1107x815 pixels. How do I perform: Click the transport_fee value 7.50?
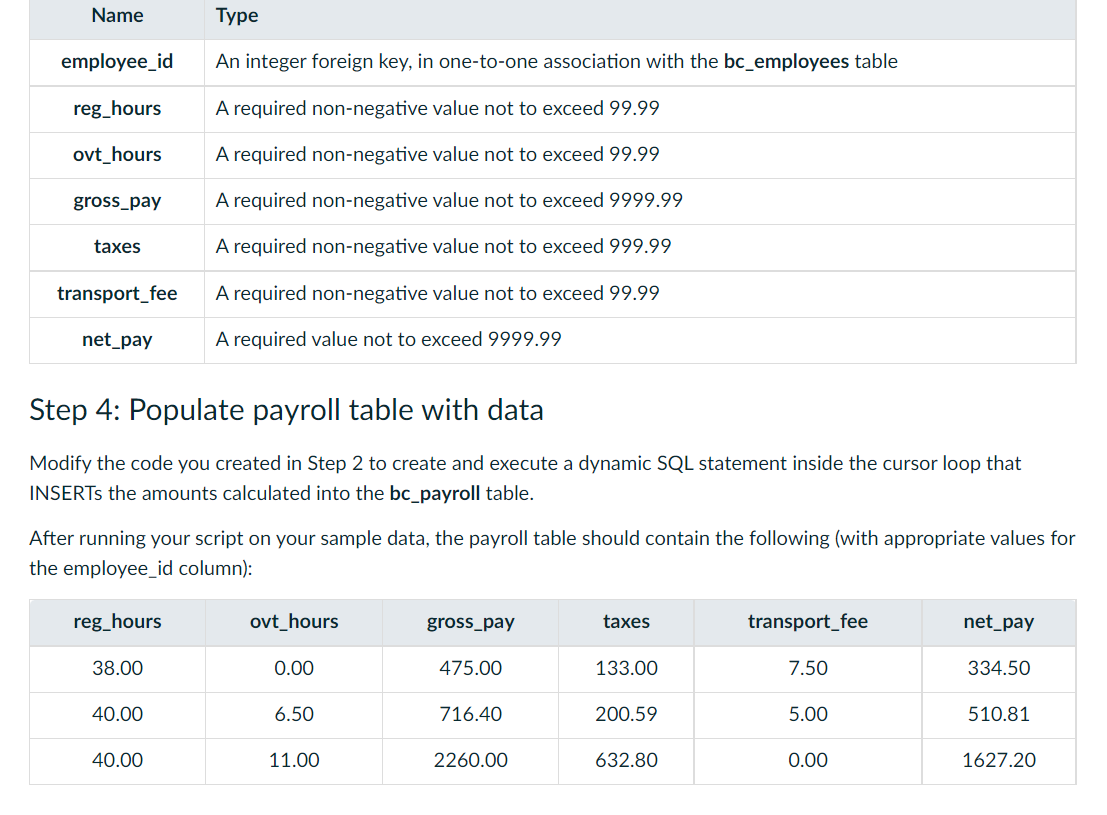tap(807, 668)
